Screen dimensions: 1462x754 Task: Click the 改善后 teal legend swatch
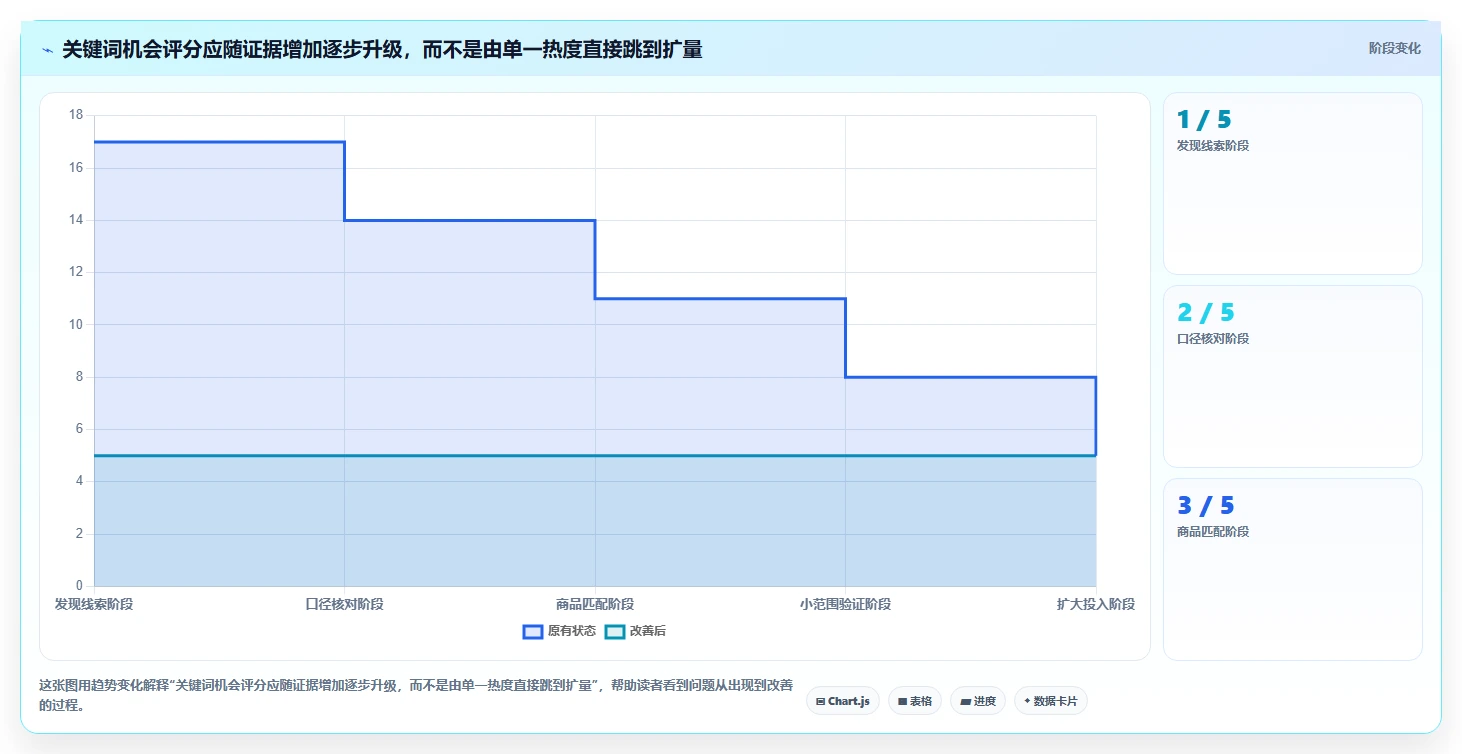click(615, 631)
